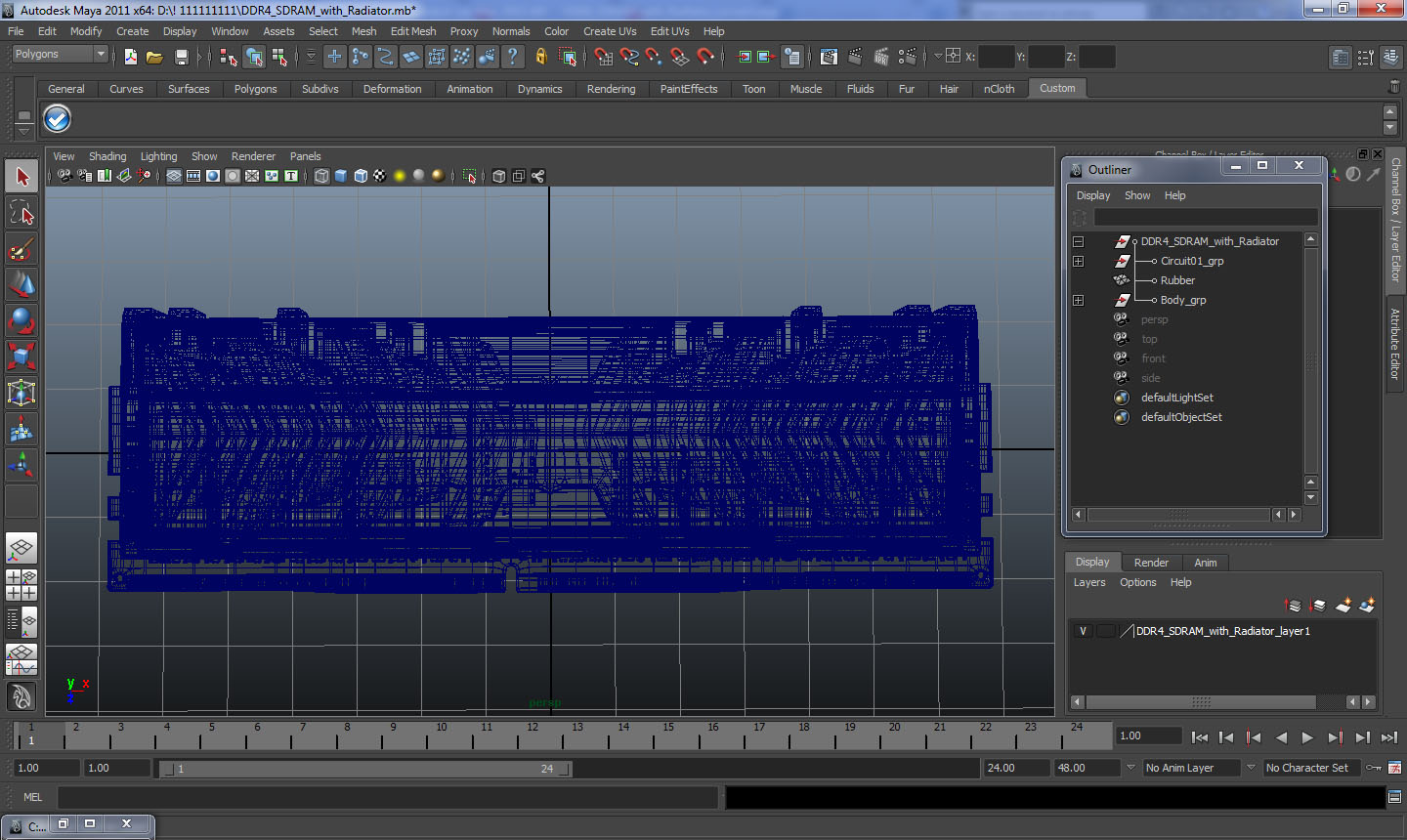The height and width of the screenshot is (840, 1407).
Task: Click shelf menu down arrow at left
Action: tap(23, 131)
